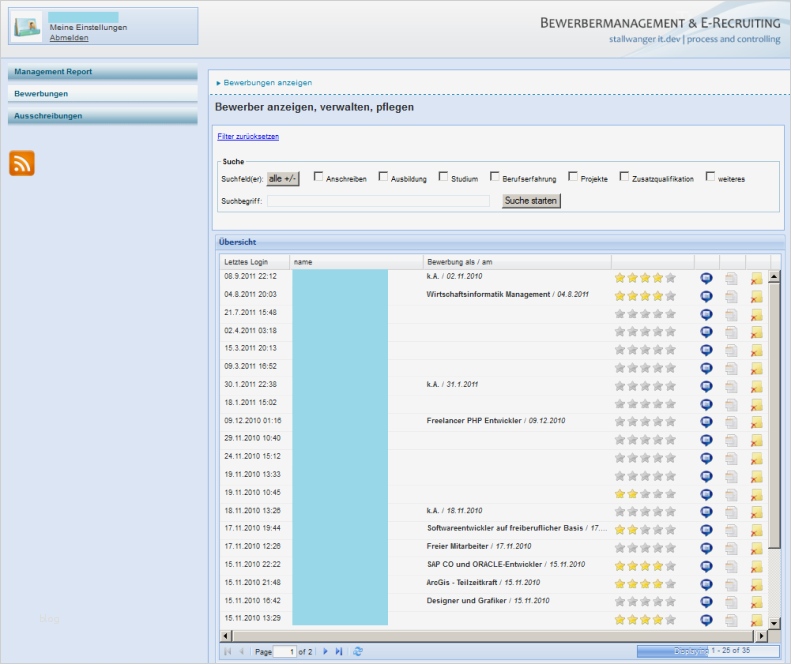Toggle the Zusatzqualifikation checkbox
This screenshot has width=791, height=664.
(624, 177)
